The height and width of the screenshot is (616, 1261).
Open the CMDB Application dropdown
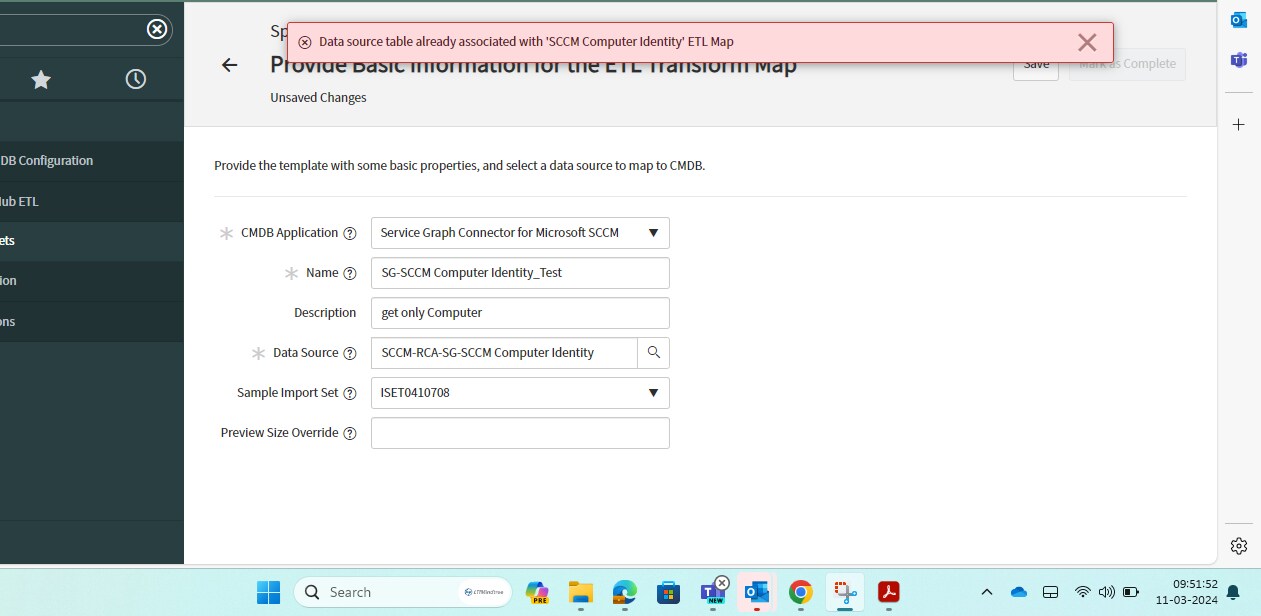(x=520, y=233)
